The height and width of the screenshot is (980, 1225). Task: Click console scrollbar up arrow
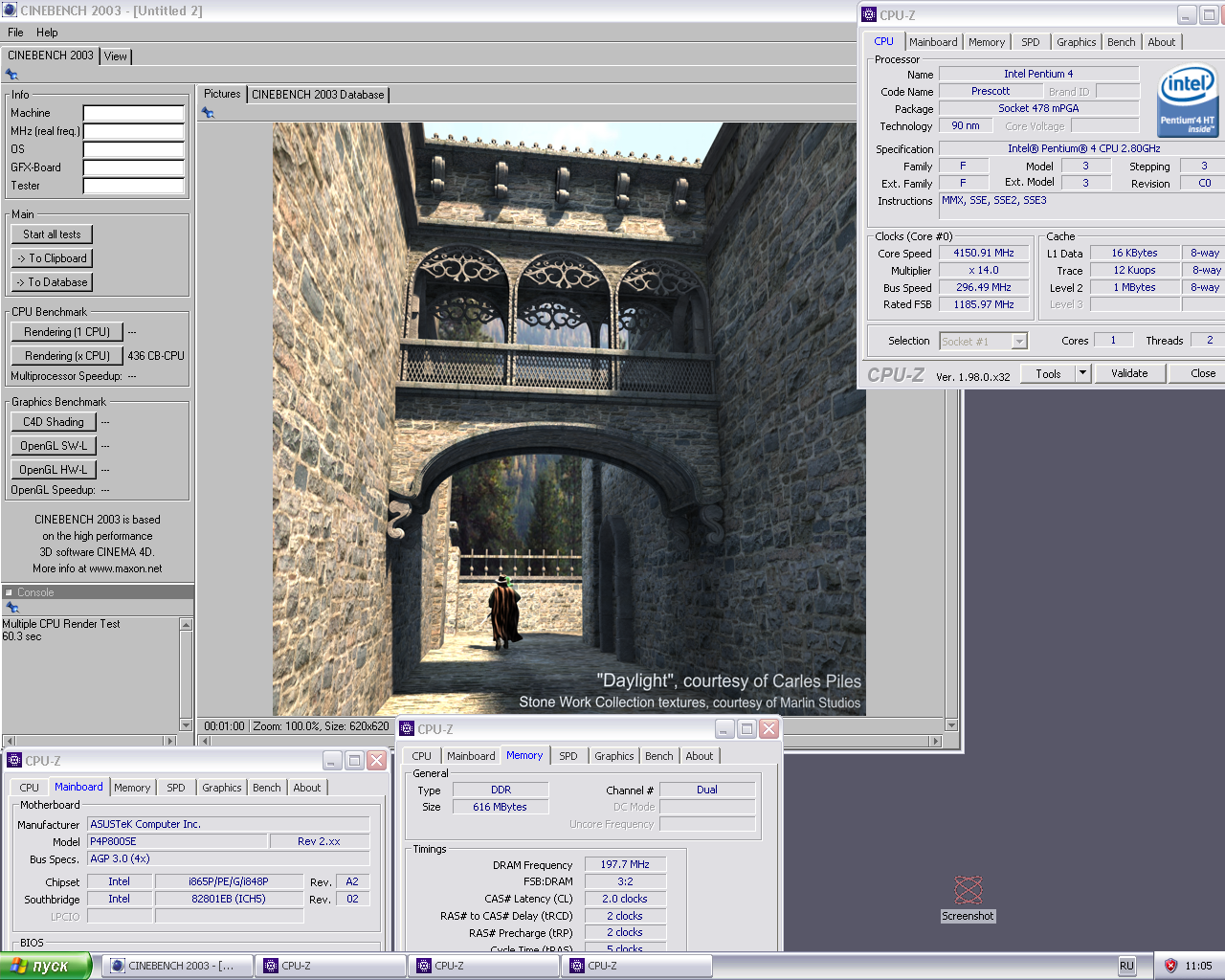(186, 624)
